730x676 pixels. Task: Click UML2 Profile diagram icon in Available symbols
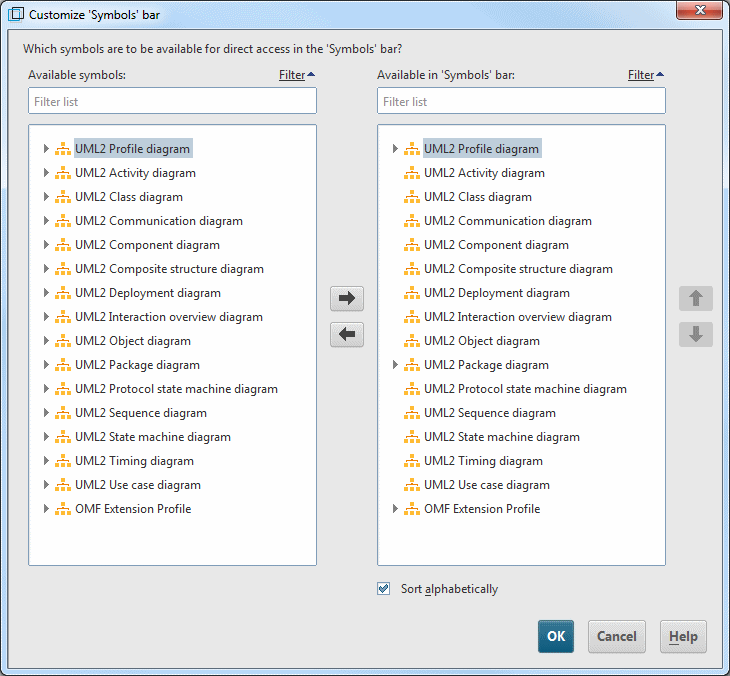[63, 149]
